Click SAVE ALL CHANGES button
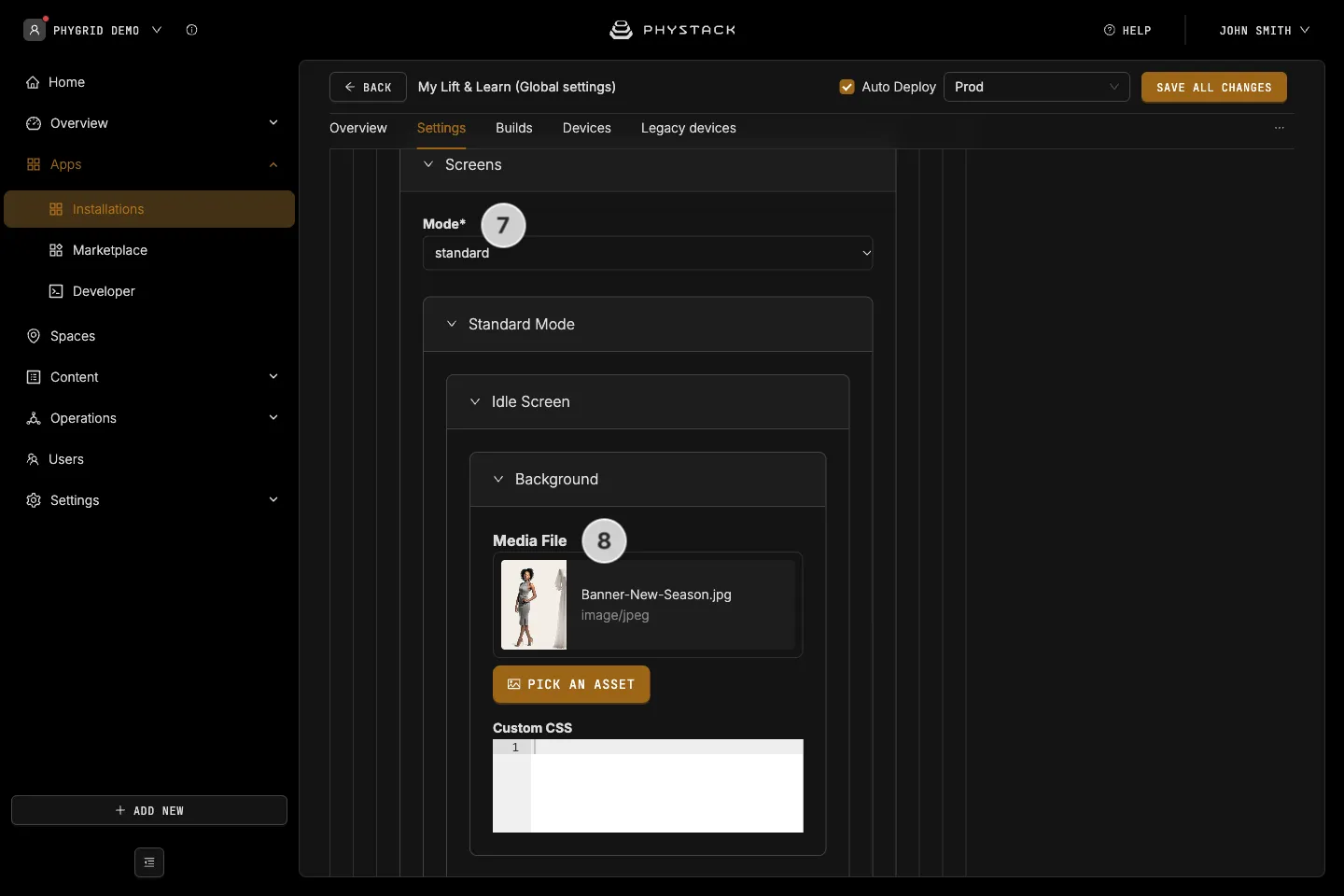The width and height of the screenshot is (1344, 896). (x=1214, y=87)
